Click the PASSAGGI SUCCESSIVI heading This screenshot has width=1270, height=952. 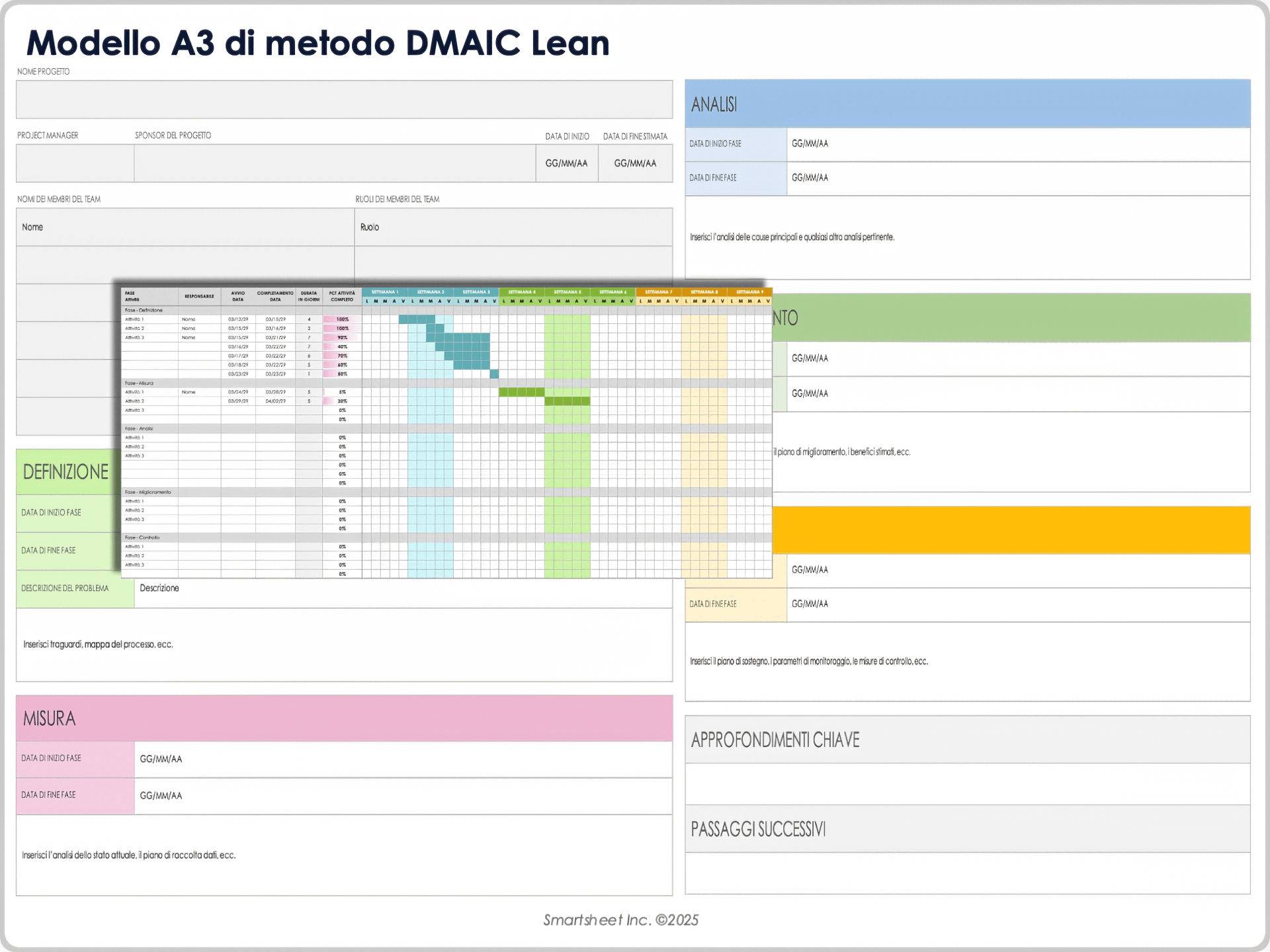(x=758, y=829)
